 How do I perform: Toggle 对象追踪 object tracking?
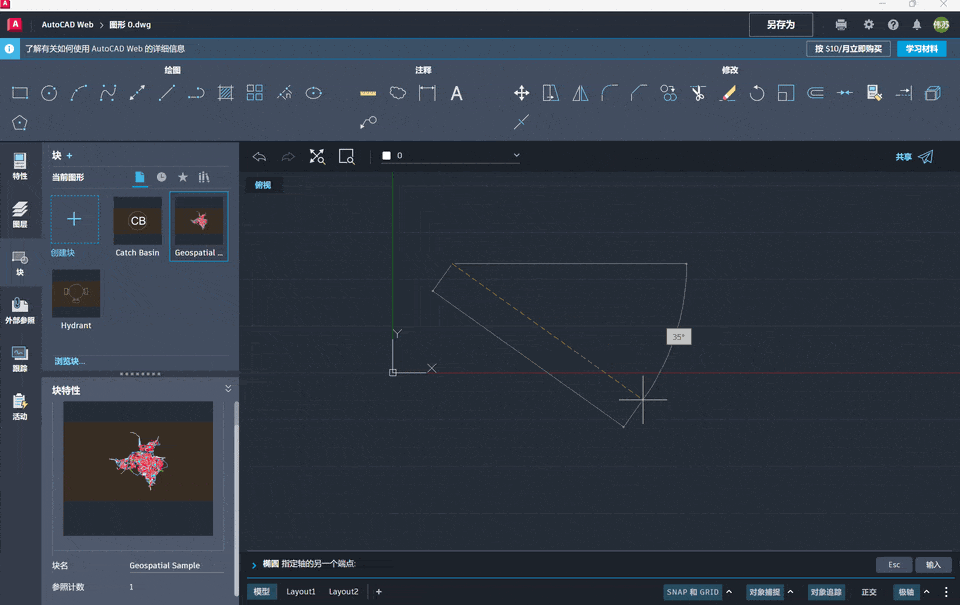pos(826,592)
